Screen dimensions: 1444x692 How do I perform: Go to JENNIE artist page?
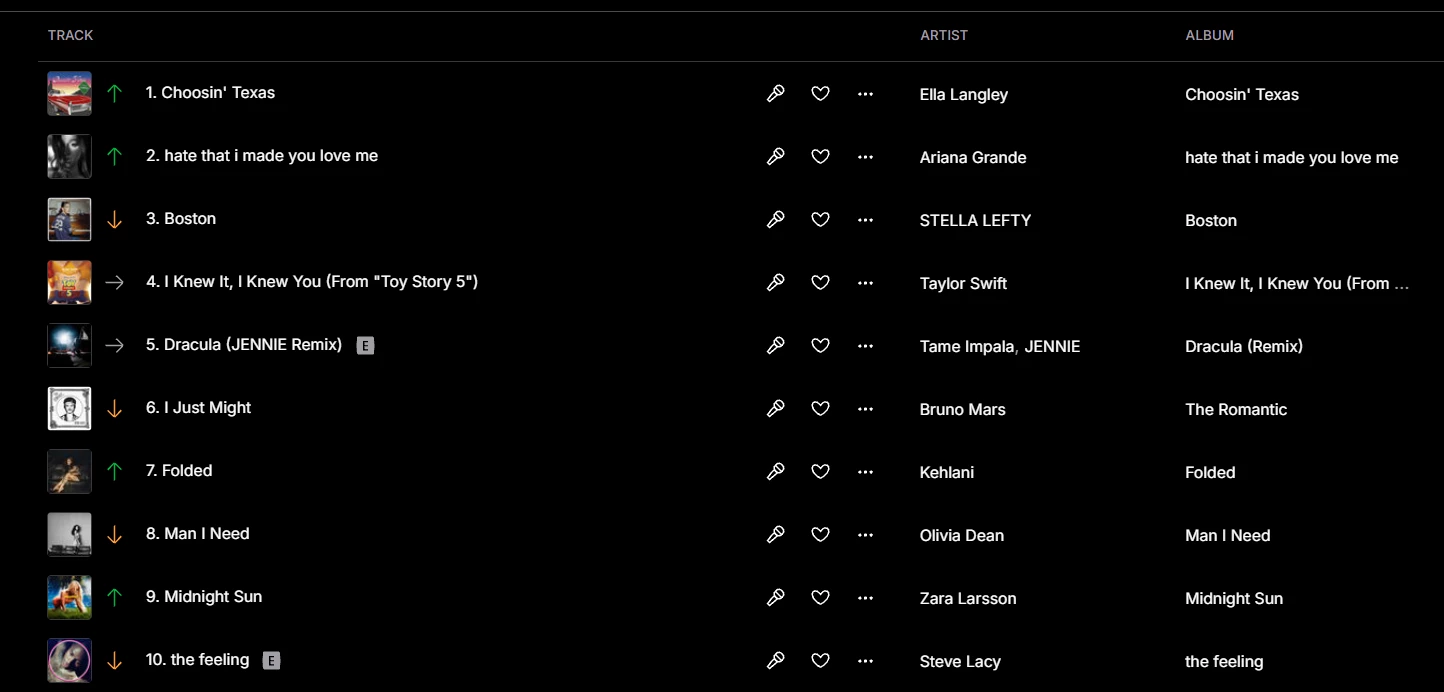click(x=1052, y=346)
